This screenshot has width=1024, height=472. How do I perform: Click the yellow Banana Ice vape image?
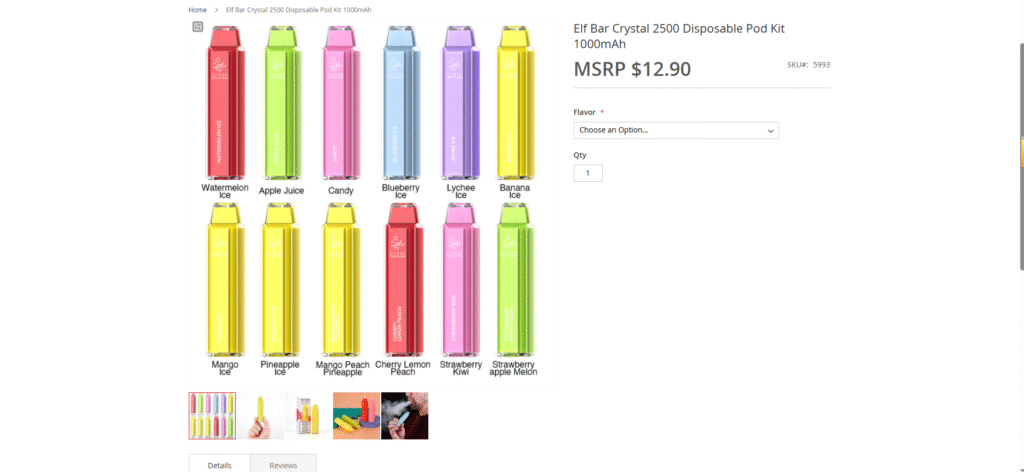pyautogui.click(x=515, y=103)
